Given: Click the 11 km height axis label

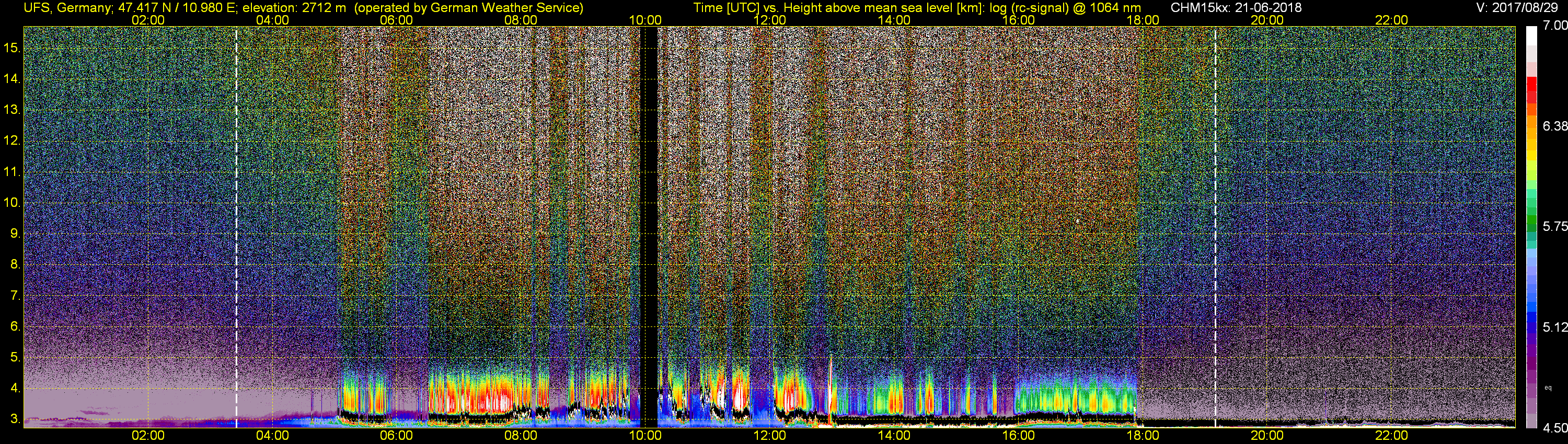Looking at the screenshot, I should click(x=11, y=172).
